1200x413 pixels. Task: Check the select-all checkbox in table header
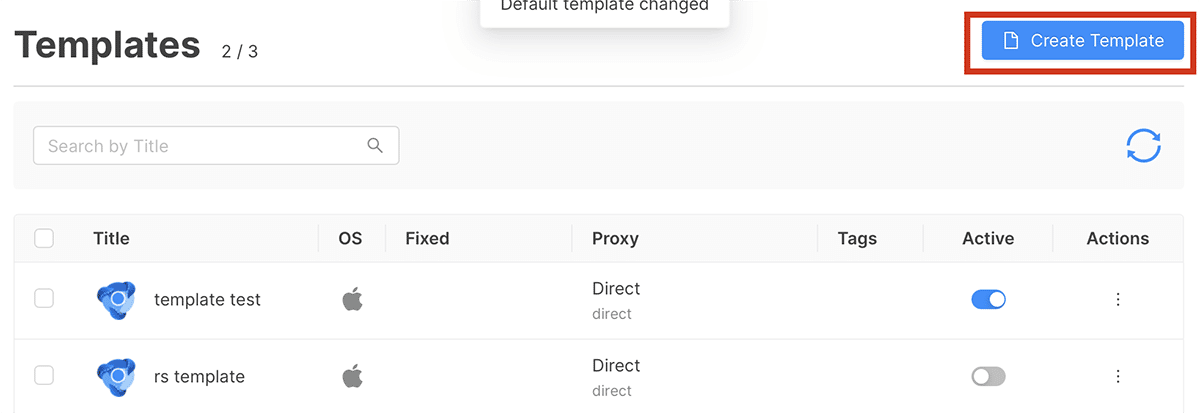[x=44, y=238]
